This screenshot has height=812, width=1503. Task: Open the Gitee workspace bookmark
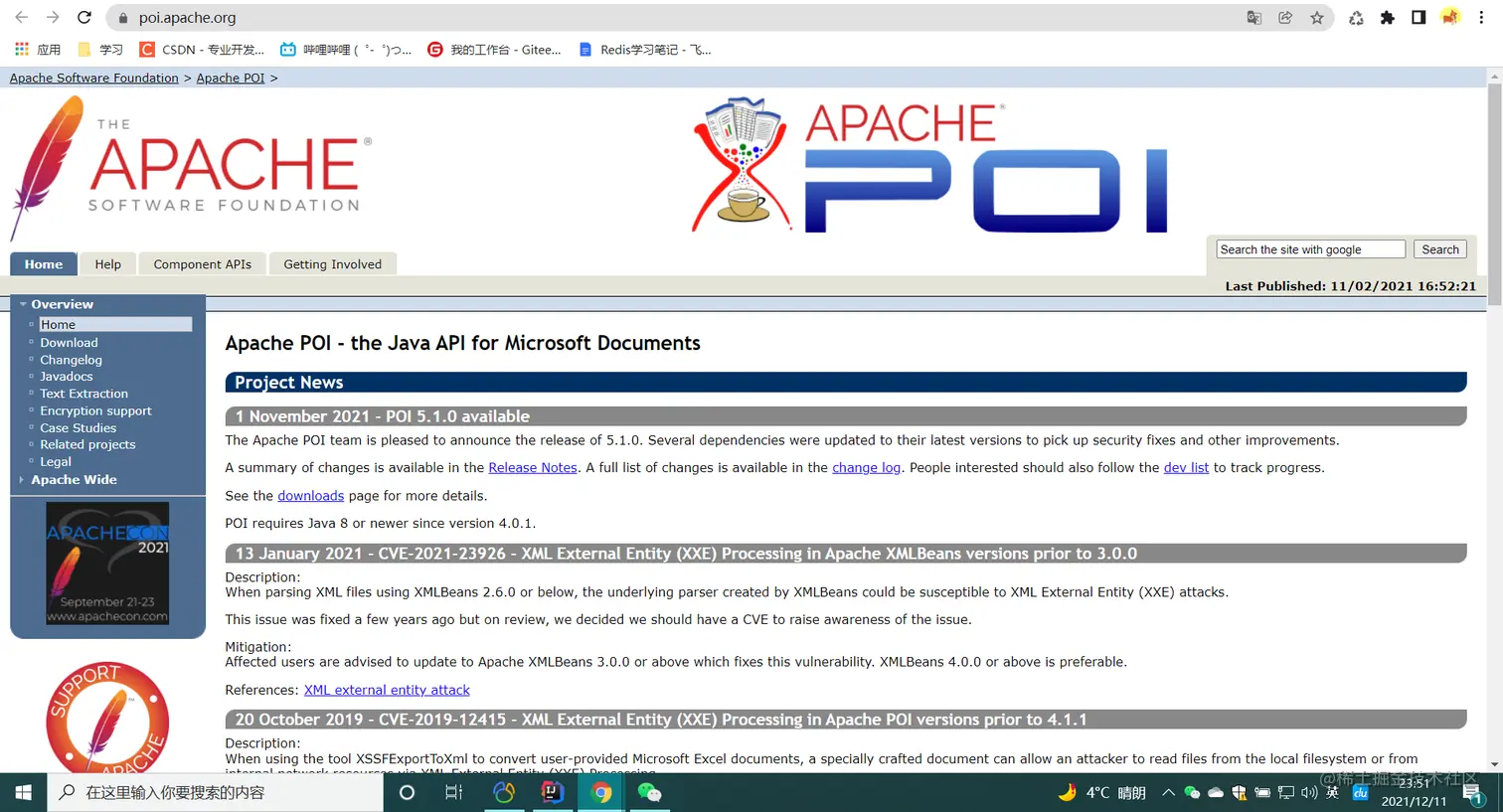(x=494, y=50)
